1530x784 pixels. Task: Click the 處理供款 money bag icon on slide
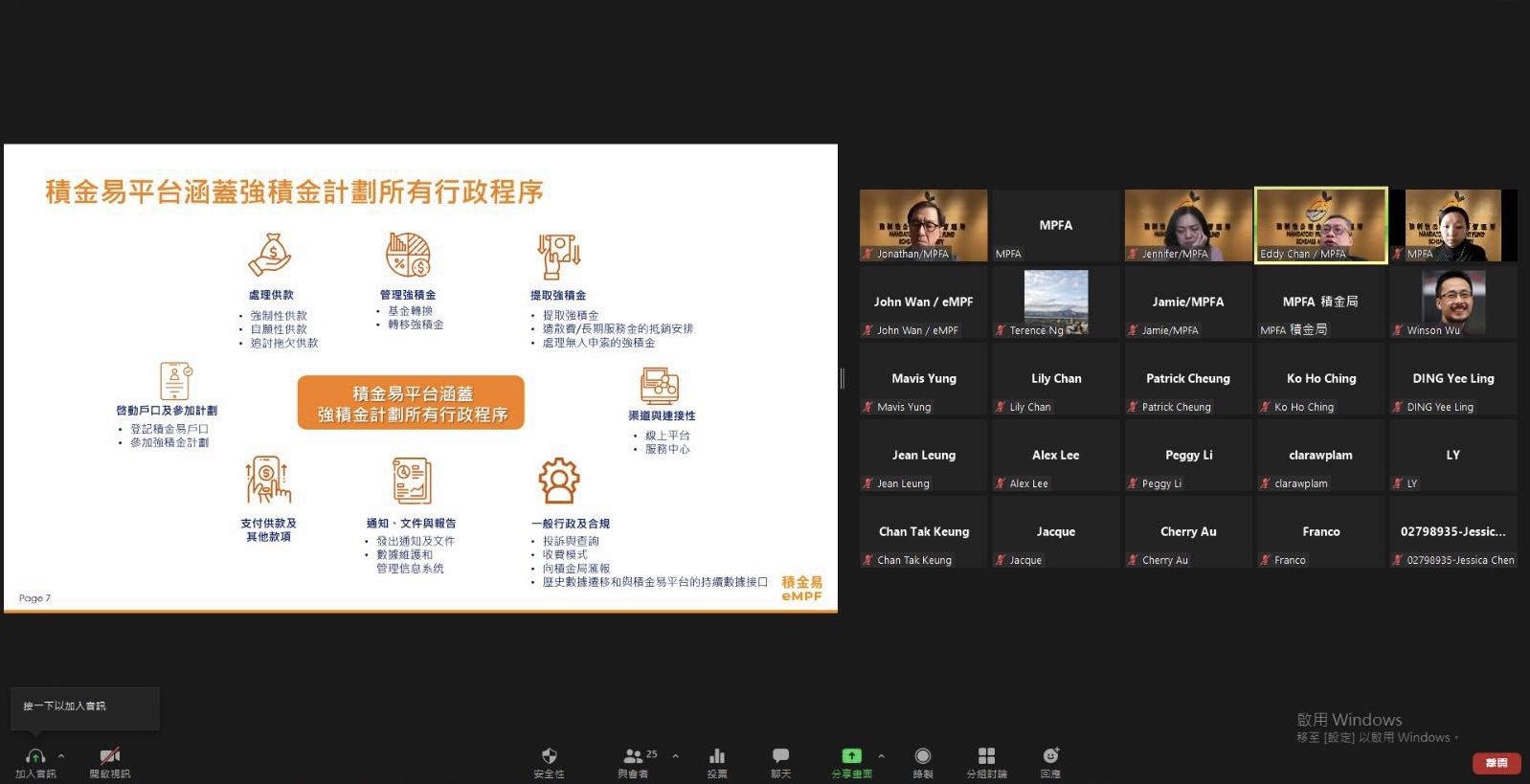pyautogui.click(x=270, y=255)
